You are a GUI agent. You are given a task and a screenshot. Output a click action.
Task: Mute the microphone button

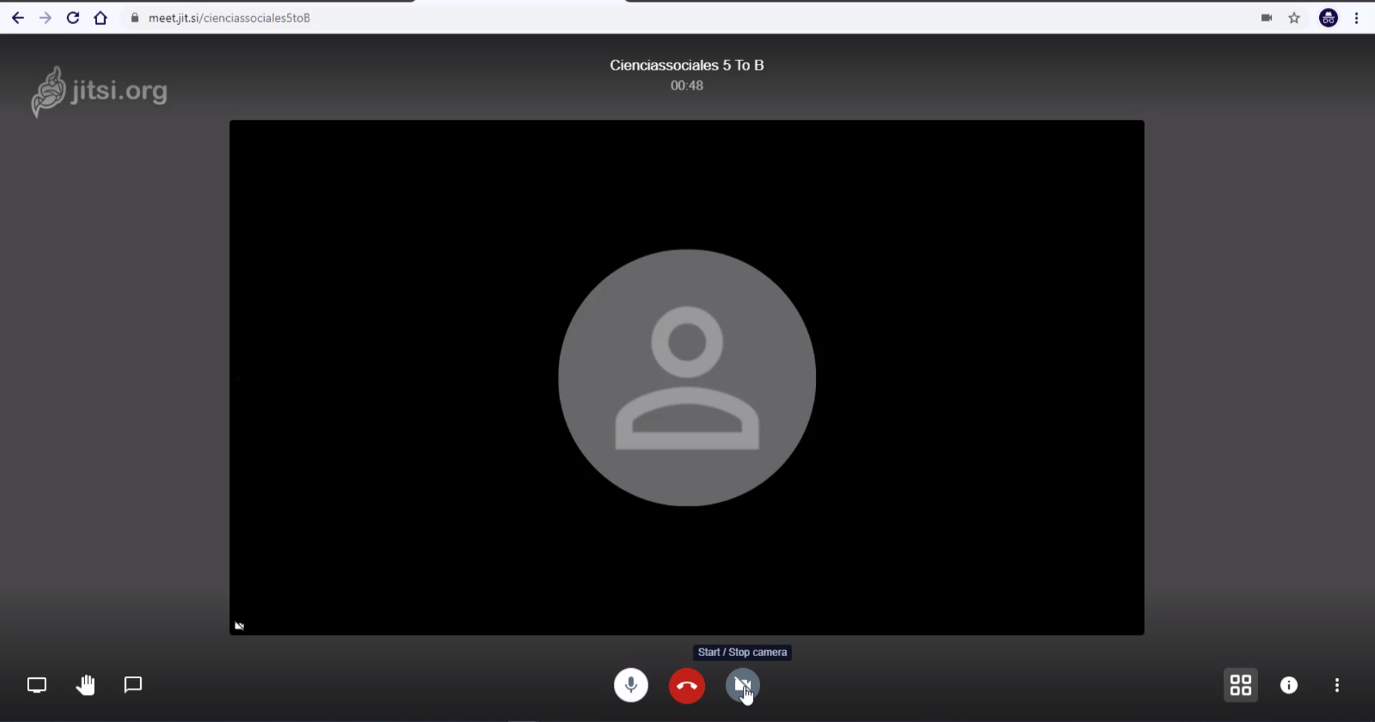631,685
